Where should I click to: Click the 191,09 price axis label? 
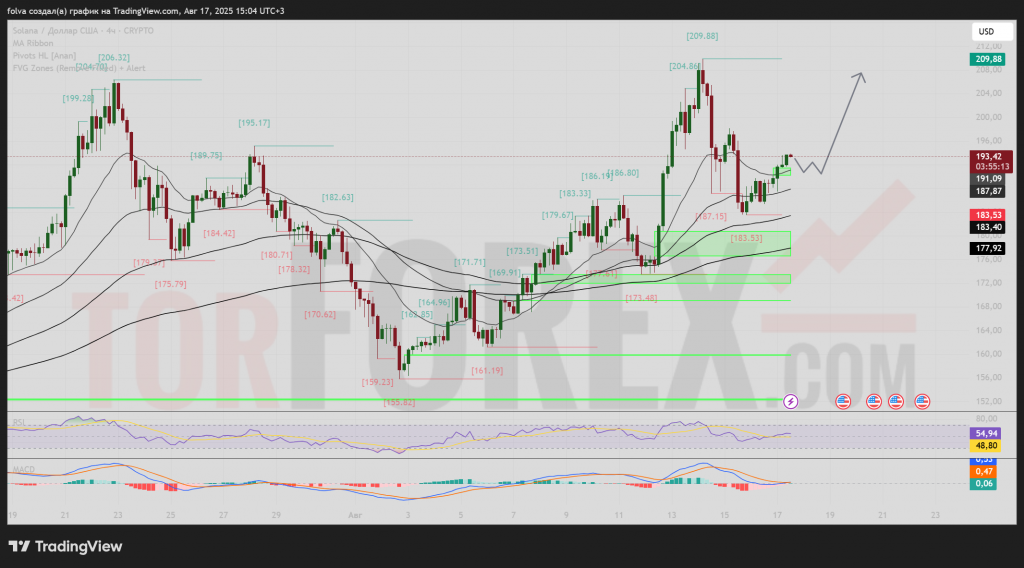[987, 178]
